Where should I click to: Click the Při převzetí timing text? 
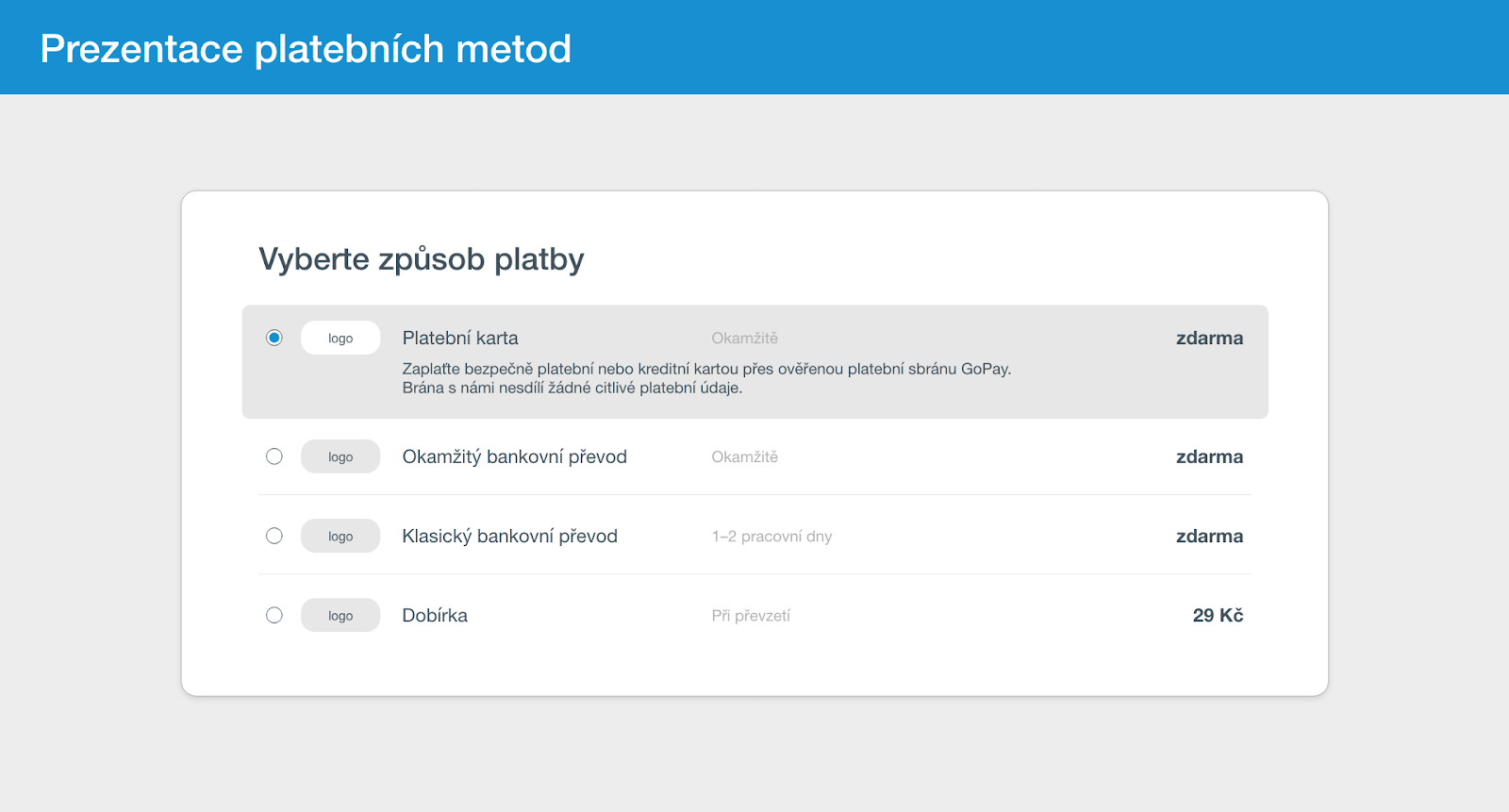(x=751, y=615)
